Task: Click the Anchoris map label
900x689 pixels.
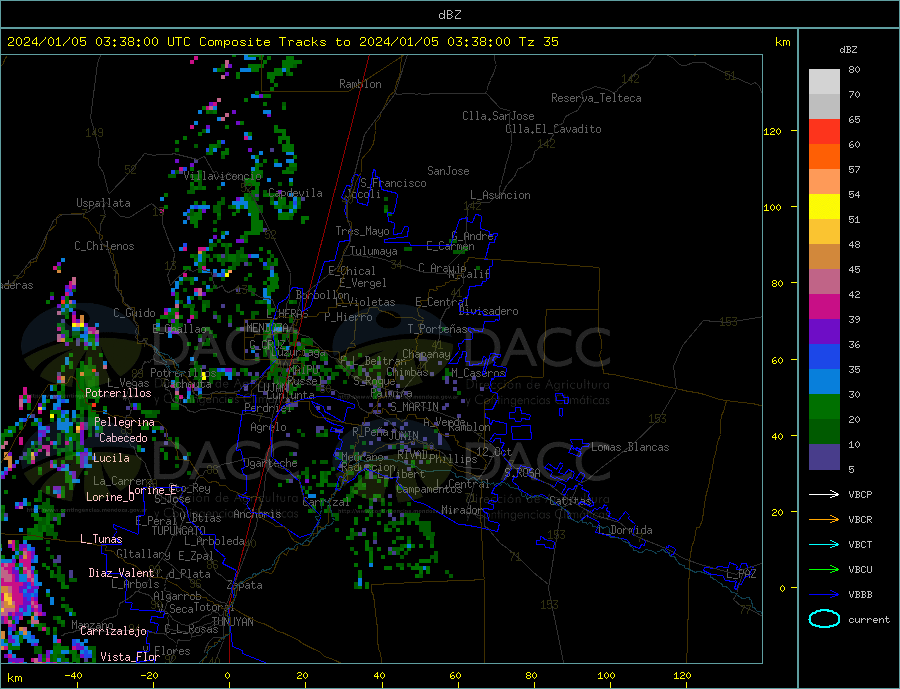Action: tap(257, 514)
